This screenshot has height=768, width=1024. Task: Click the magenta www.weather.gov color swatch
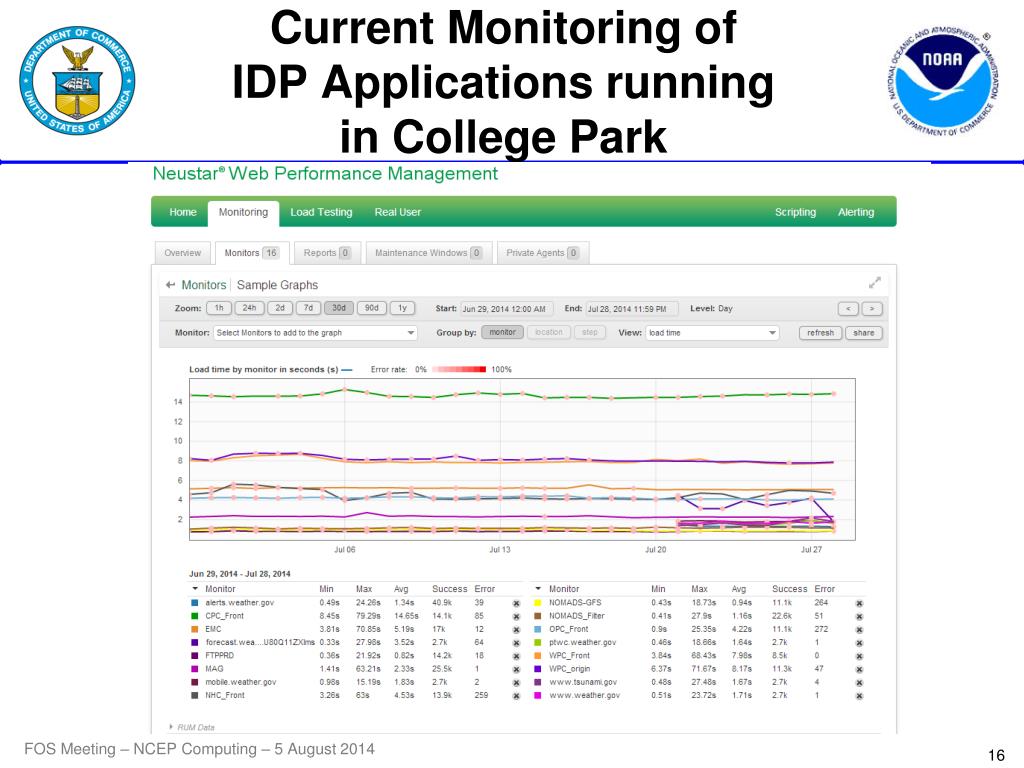[537, 695]
